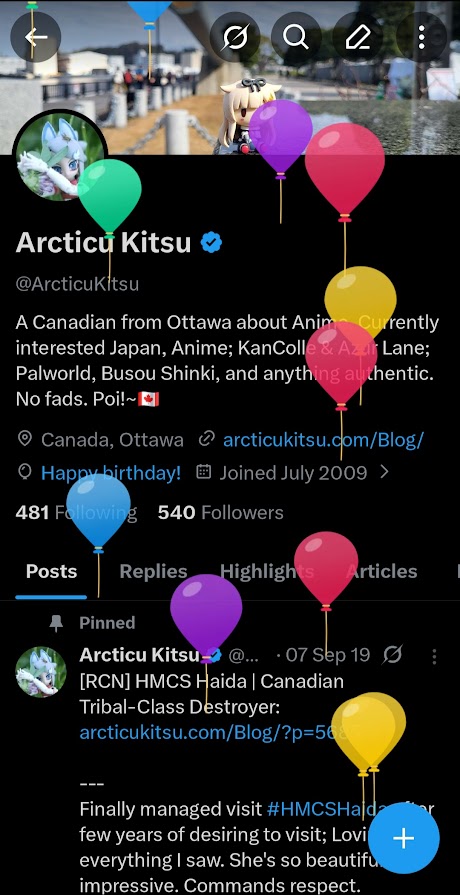Tap the edit profile pencil icon
The image size is (460, 895).
(x=358, y=38)
